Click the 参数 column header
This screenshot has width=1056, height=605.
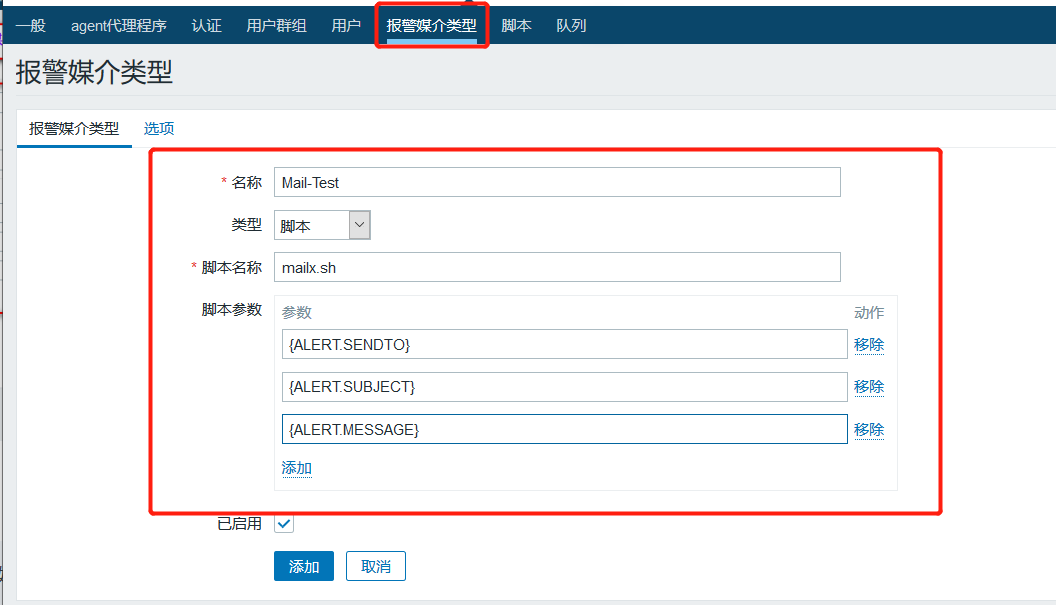[x=296, y=313]
